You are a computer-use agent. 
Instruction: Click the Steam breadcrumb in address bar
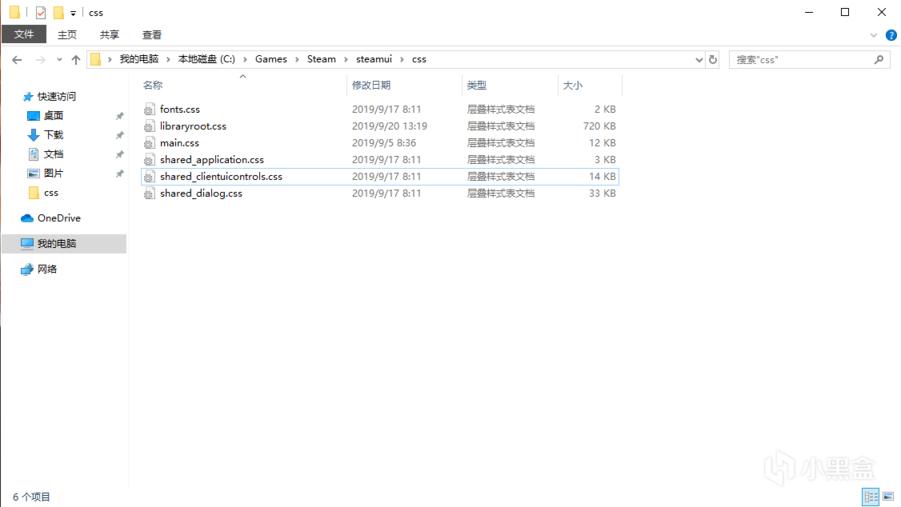321,60
